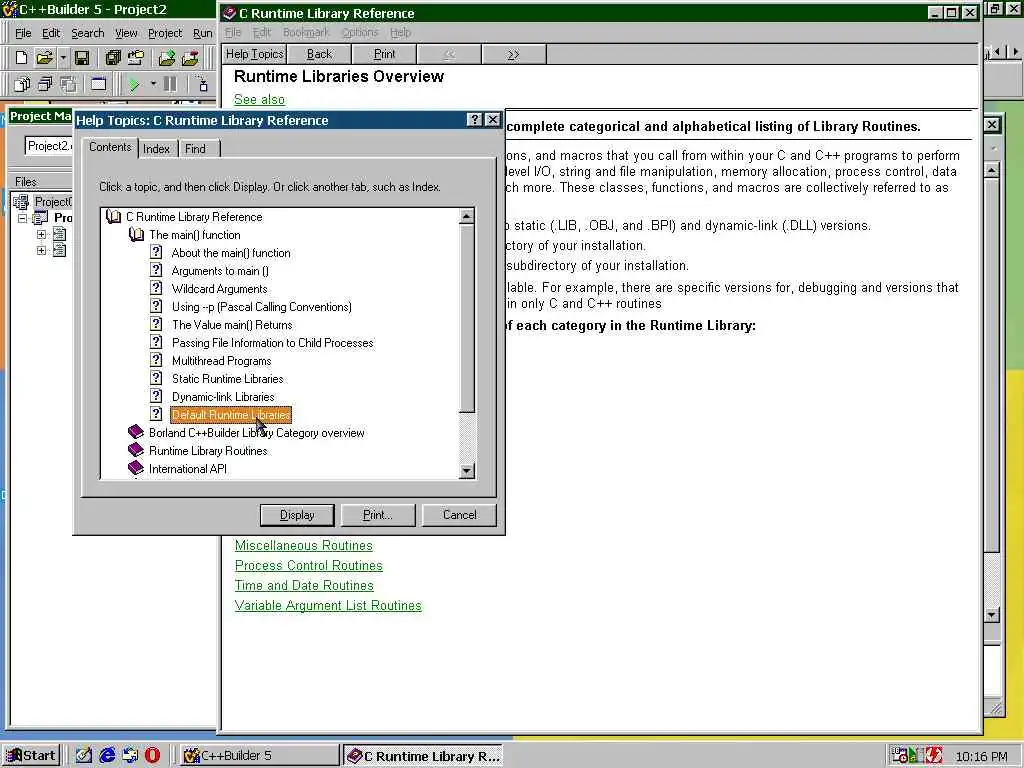Click the Start button on the taskbar

click(x=31, y=756)
